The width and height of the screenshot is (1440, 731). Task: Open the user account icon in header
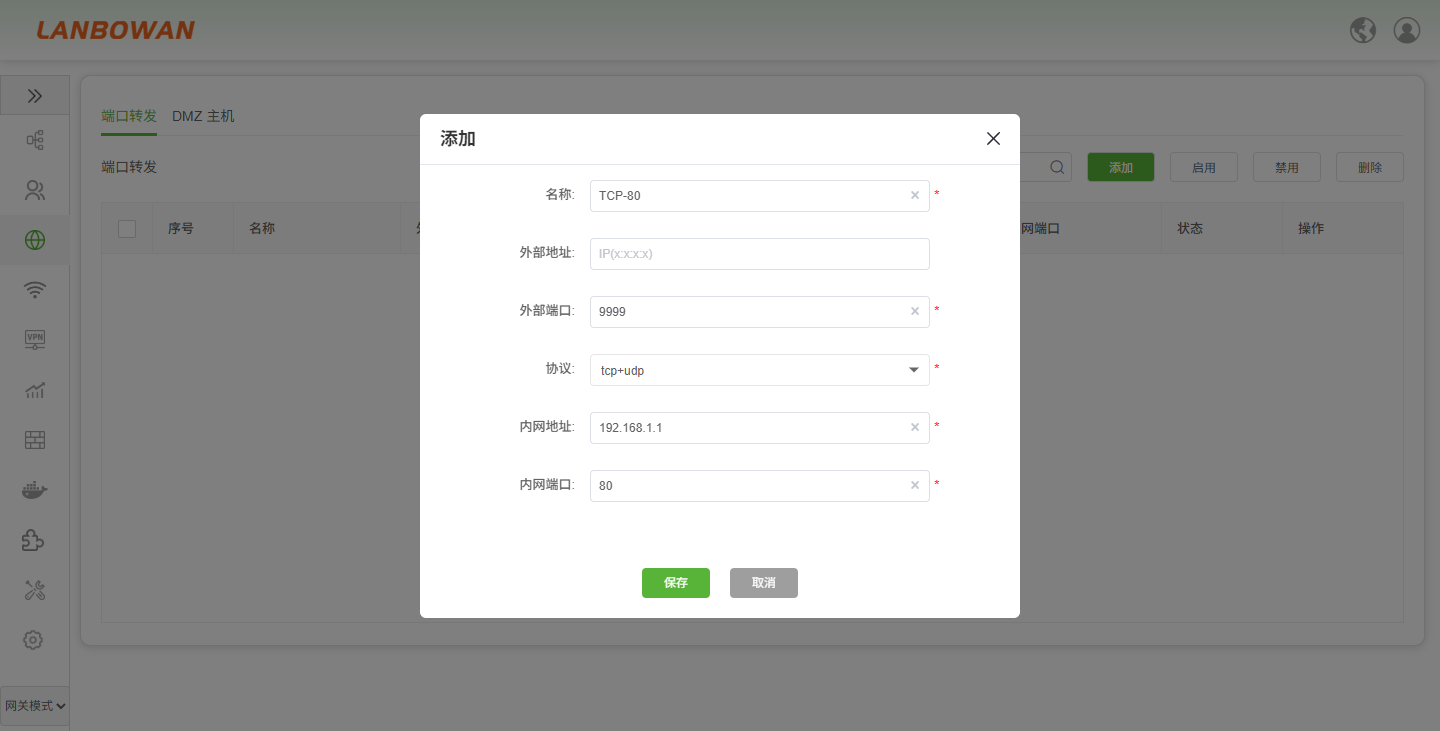(x=1407, y=30)
